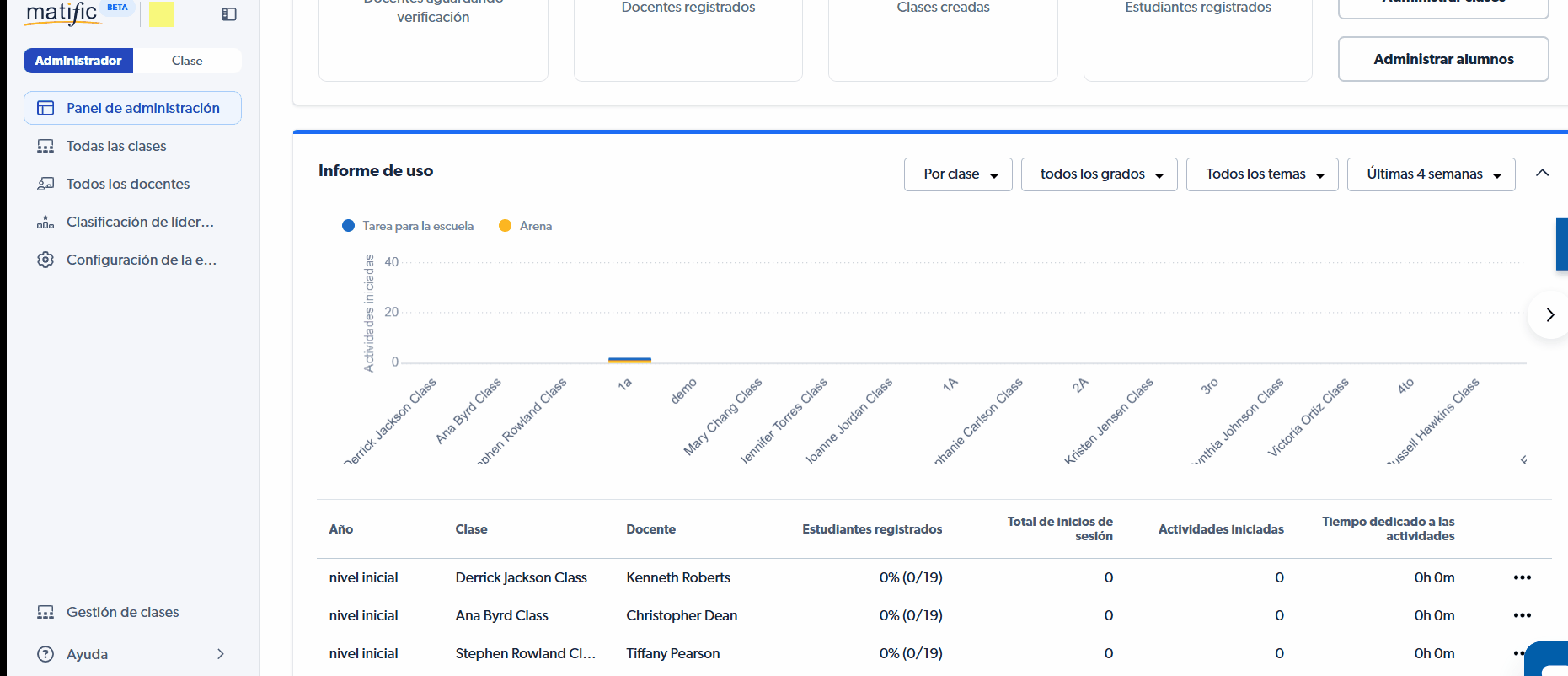This screenshot has width=1568, height=676.
Task: Click the Todas las clases icon
Action: 45,146
